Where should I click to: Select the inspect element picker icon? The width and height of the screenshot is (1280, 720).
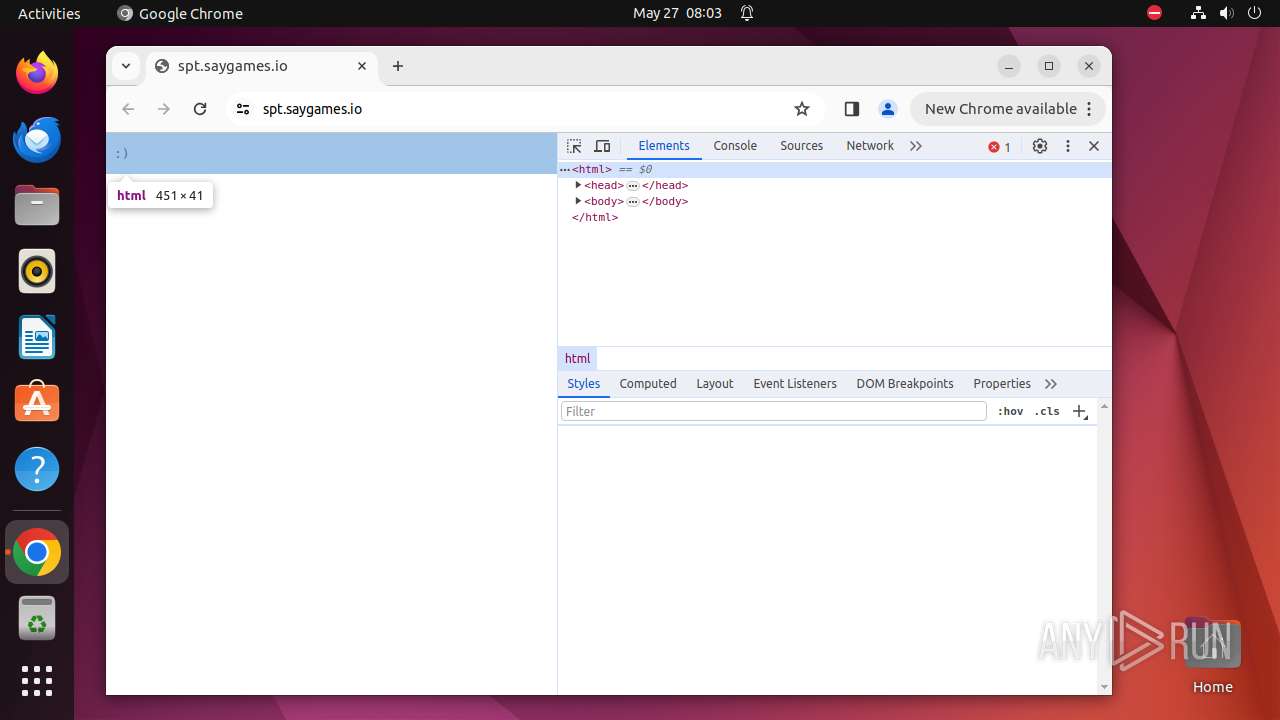(x=574, y=146)
